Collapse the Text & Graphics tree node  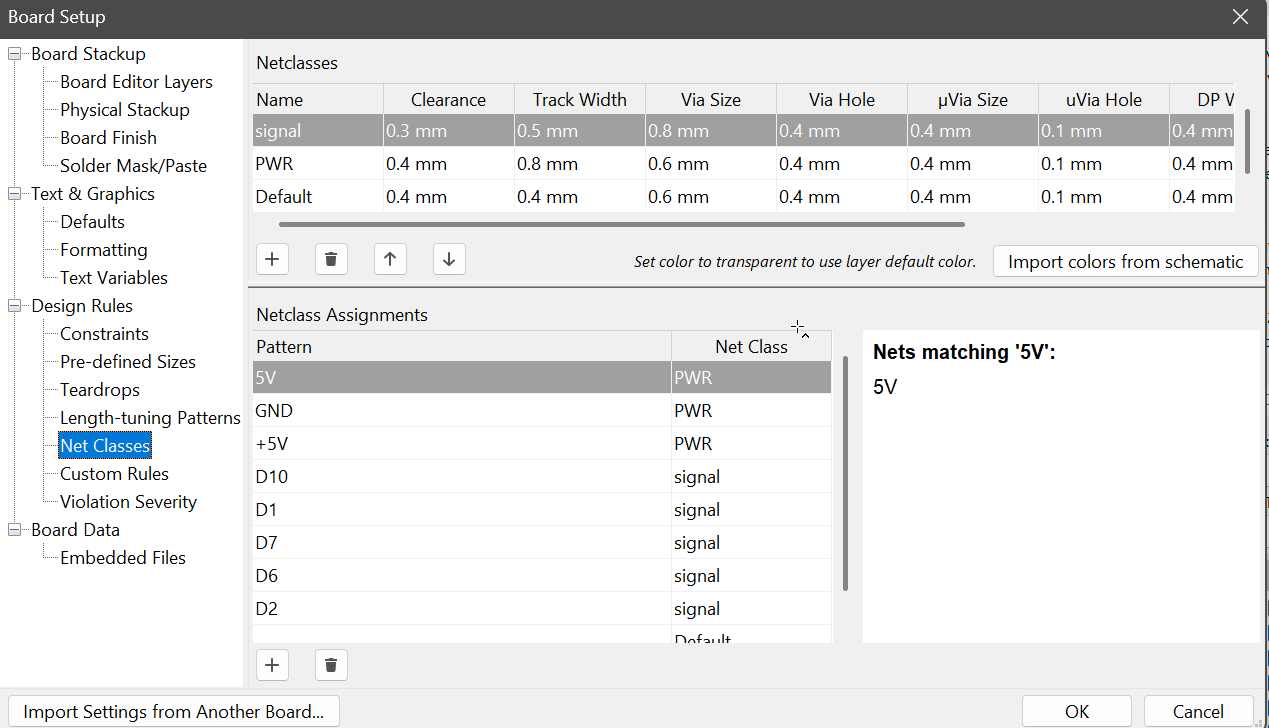point(15,194)
